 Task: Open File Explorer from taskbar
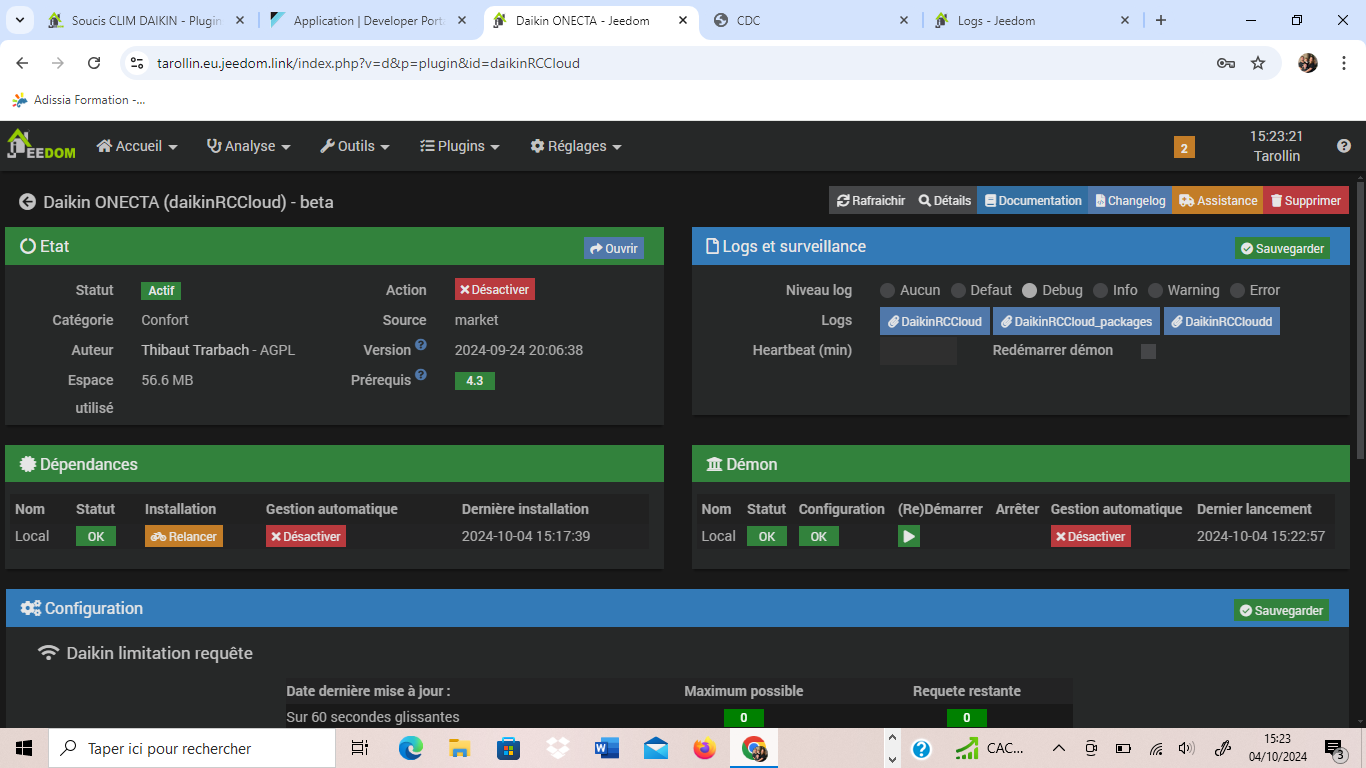pos(459,748)
